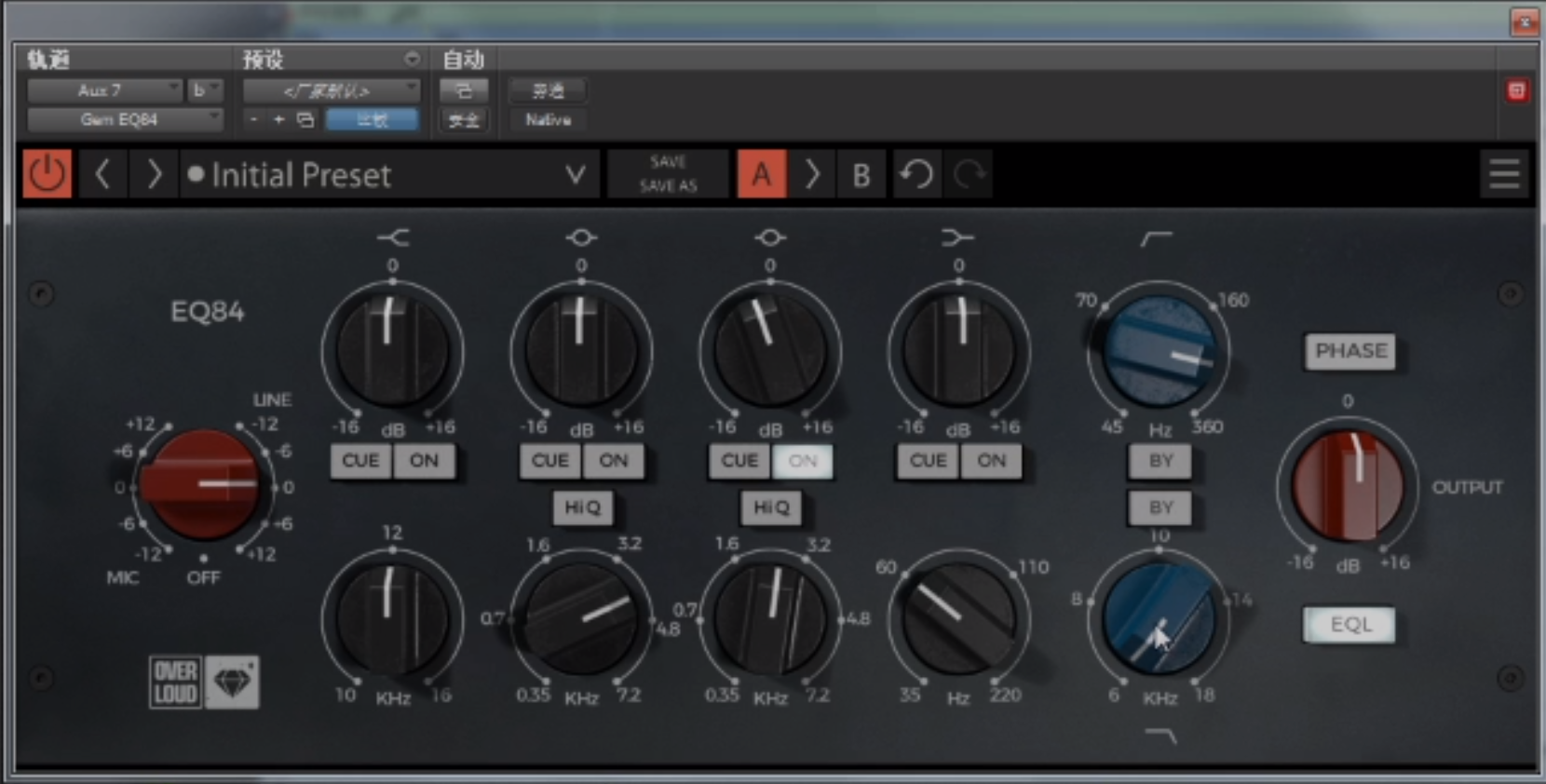
Task: Go to next preset with right arrow
Action: point(155,174)
